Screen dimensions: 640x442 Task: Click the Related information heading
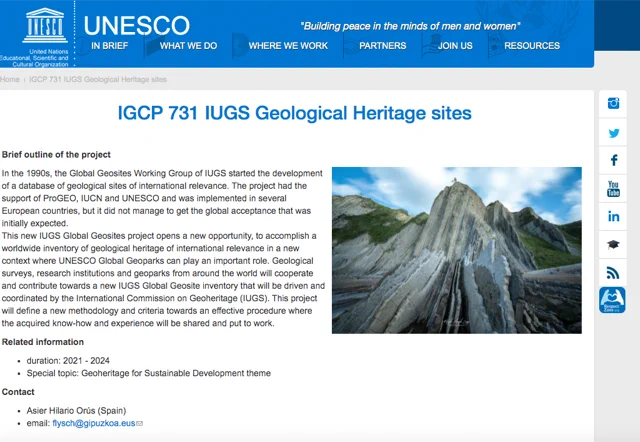[x=43, y=342]
